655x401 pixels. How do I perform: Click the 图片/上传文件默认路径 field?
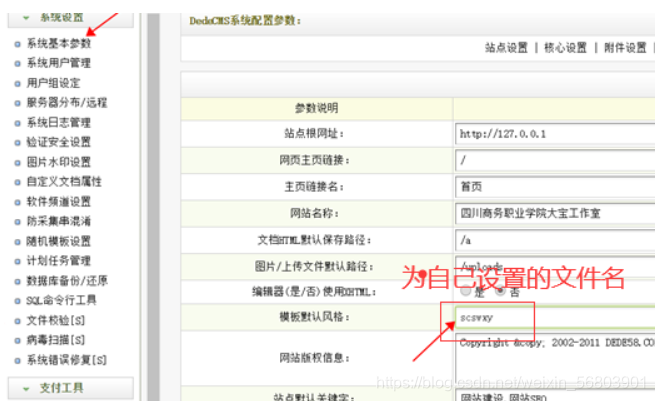click(555, 266)
